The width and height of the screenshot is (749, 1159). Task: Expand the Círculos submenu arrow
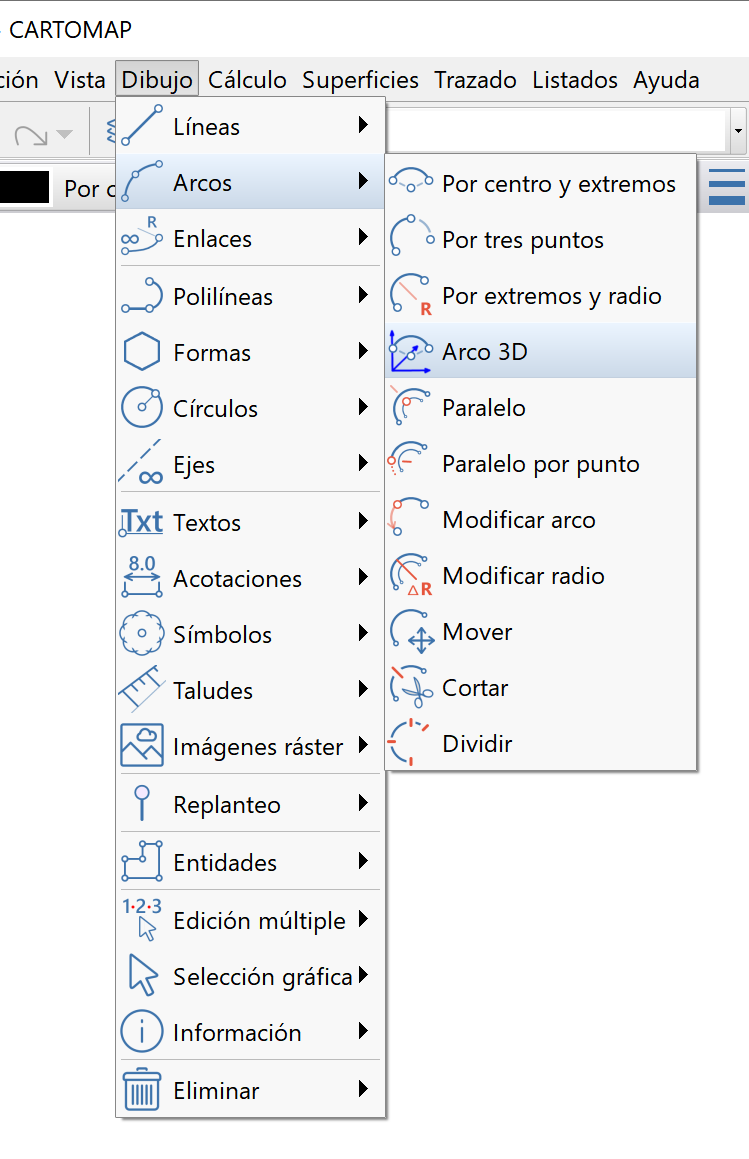[x=363, y=407]
